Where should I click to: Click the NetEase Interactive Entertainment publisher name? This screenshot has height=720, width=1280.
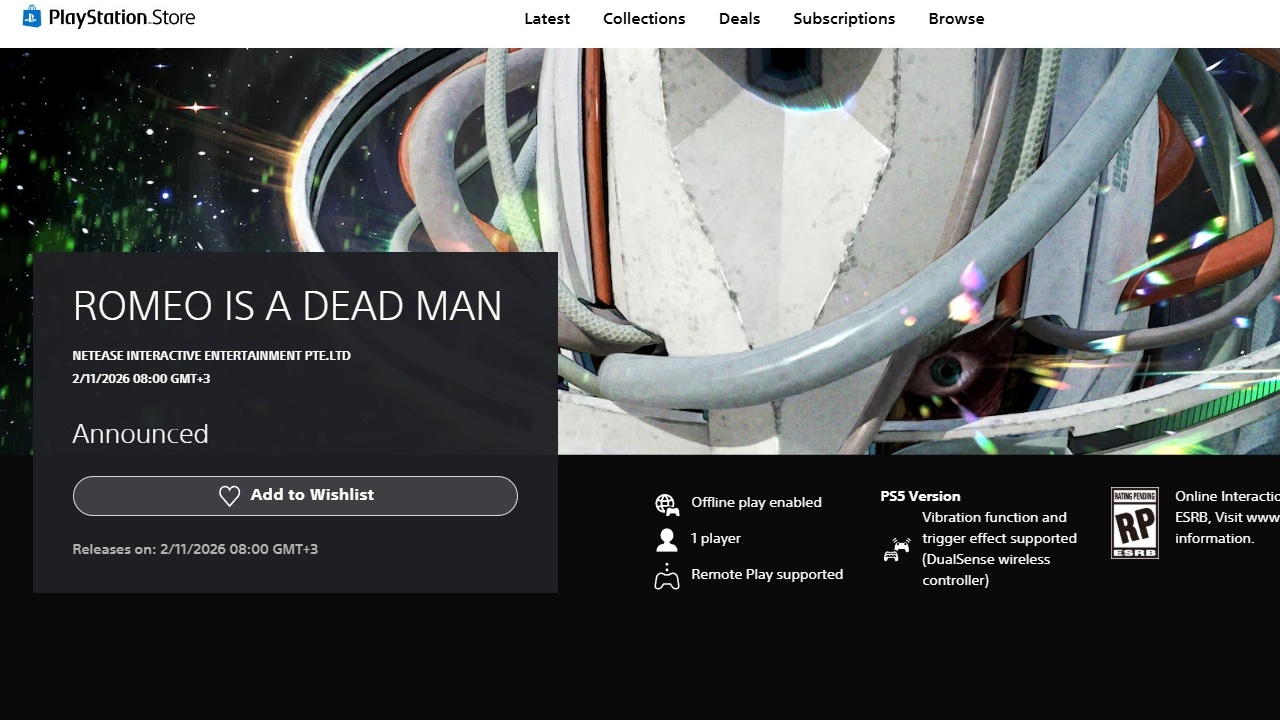[x=211, y=356]
